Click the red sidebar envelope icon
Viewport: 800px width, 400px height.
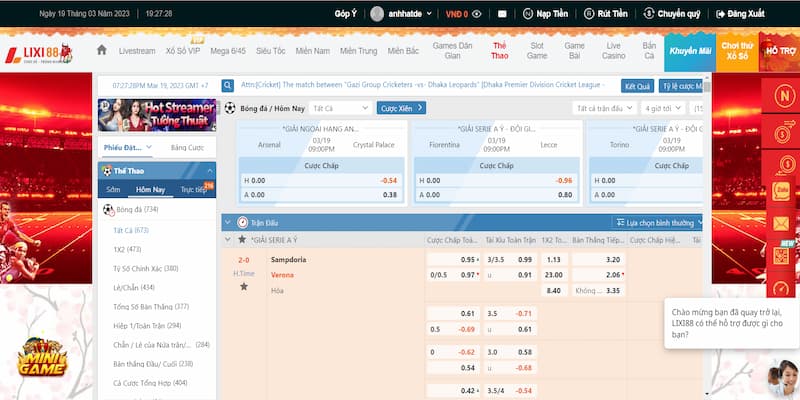click(x=781, y=223)
